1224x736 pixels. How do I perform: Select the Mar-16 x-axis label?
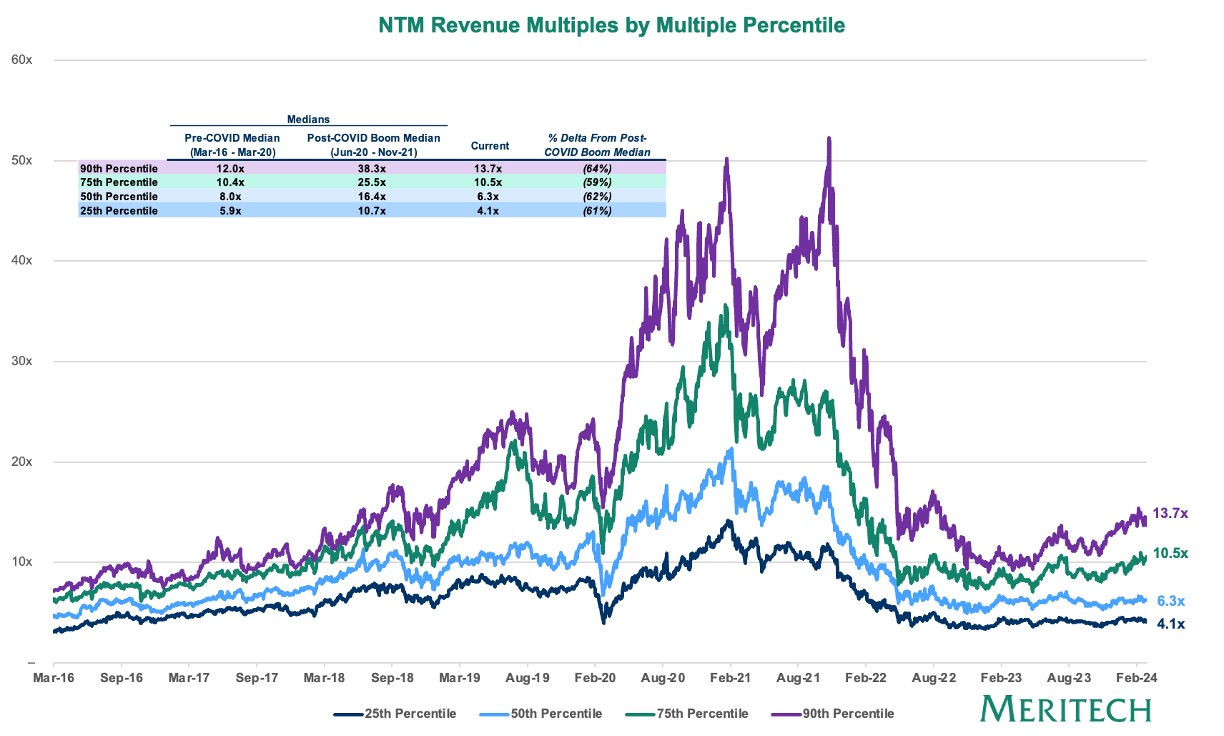tap(53, 678)
